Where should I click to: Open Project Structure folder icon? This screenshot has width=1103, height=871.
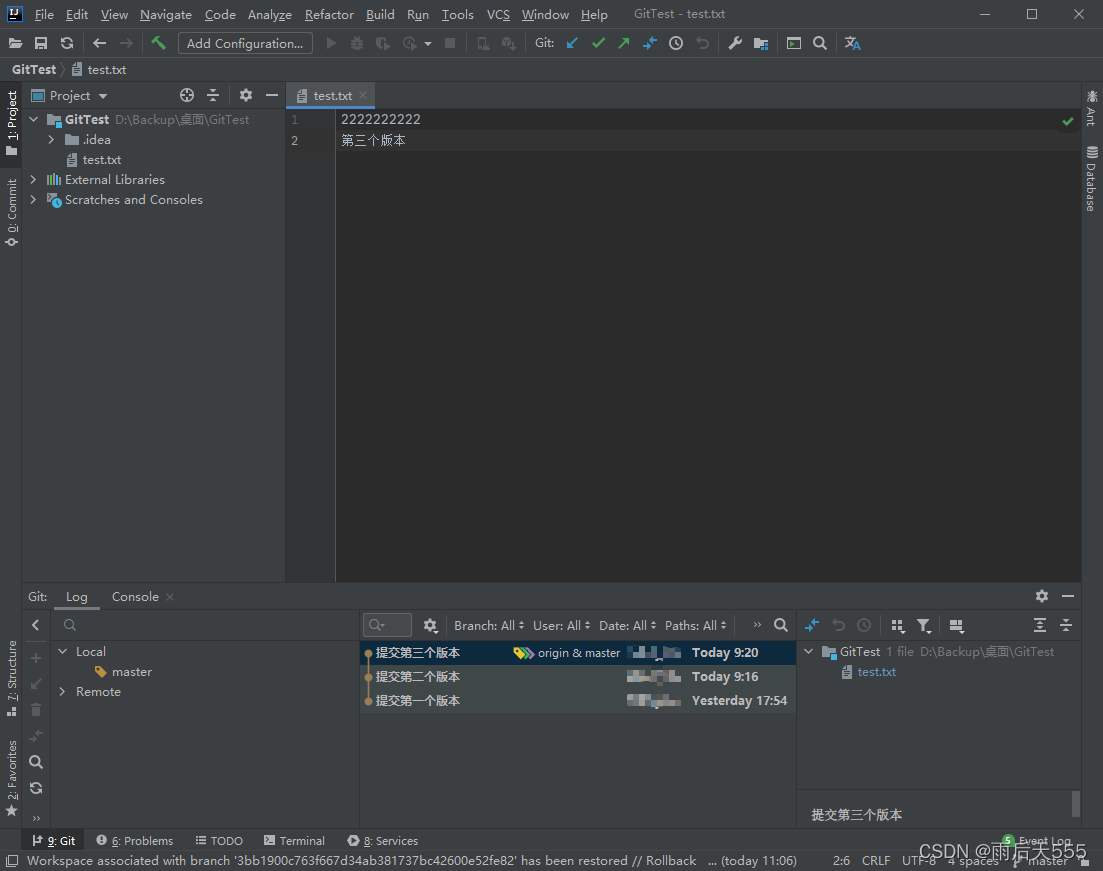(x=760, y=44)
